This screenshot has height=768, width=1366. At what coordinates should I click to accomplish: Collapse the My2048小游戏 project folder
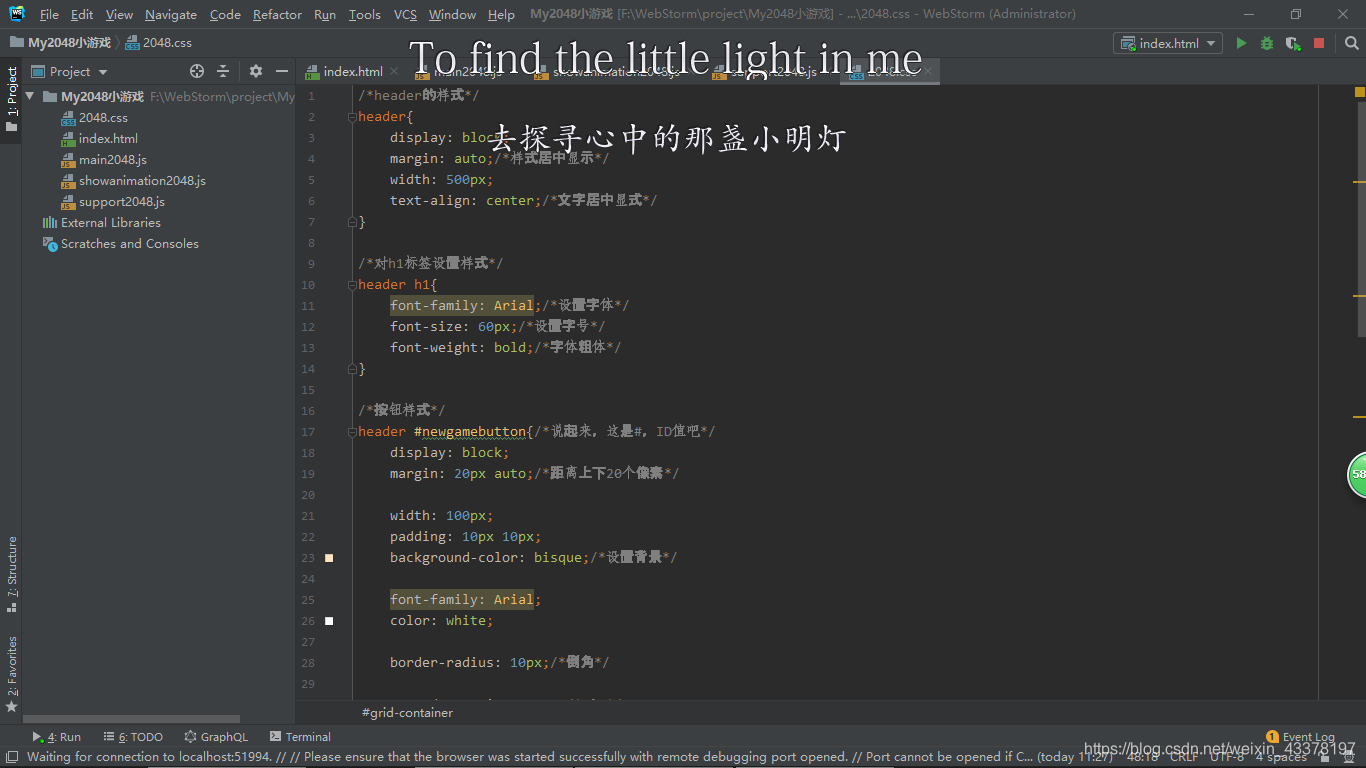coord(28,96)
